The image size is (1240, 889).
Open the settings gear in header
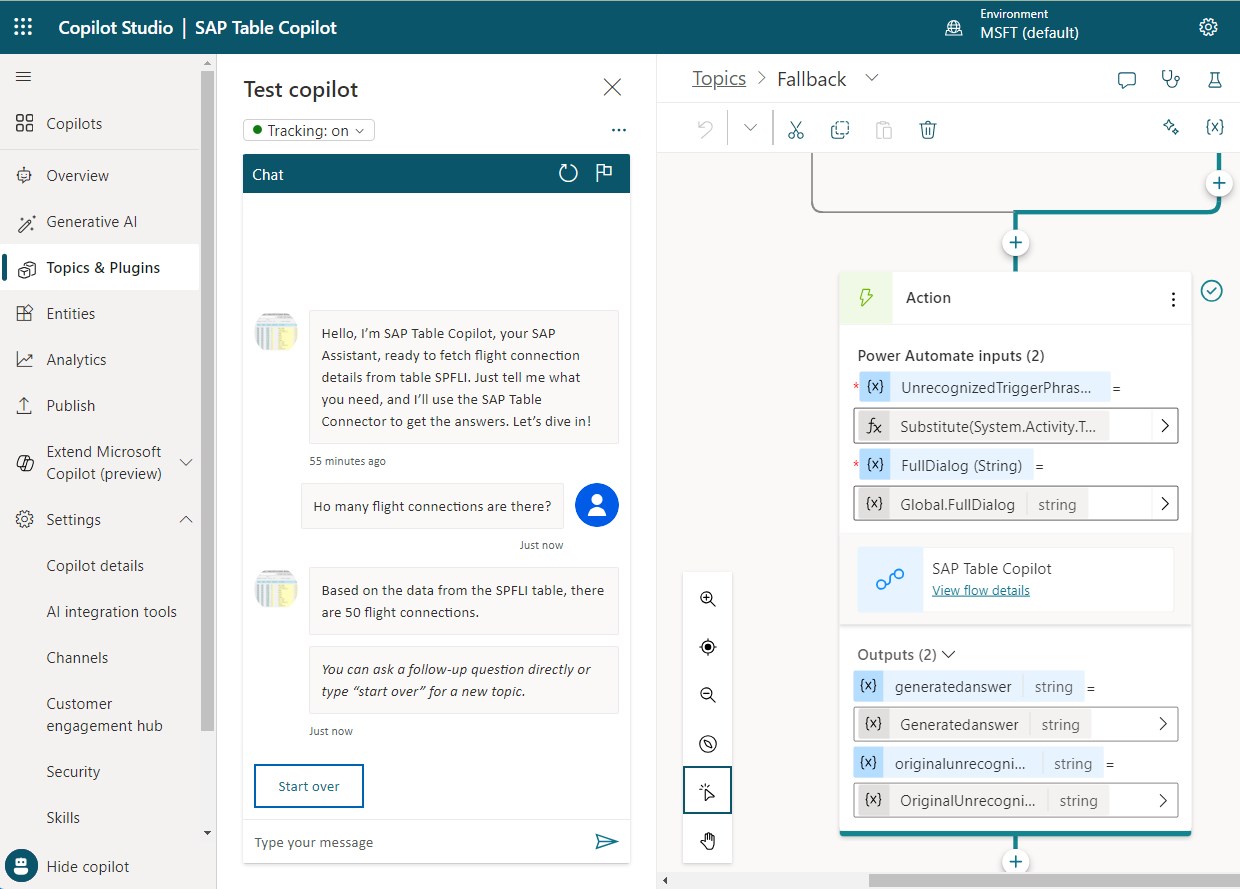coord(1208,27)
